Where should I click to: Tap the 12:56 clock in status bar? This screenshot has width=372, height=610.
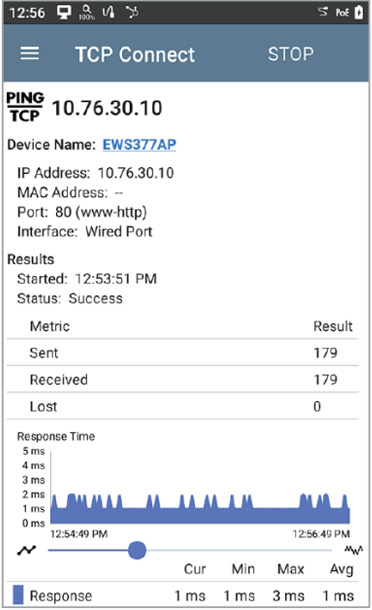click(27, 13)
